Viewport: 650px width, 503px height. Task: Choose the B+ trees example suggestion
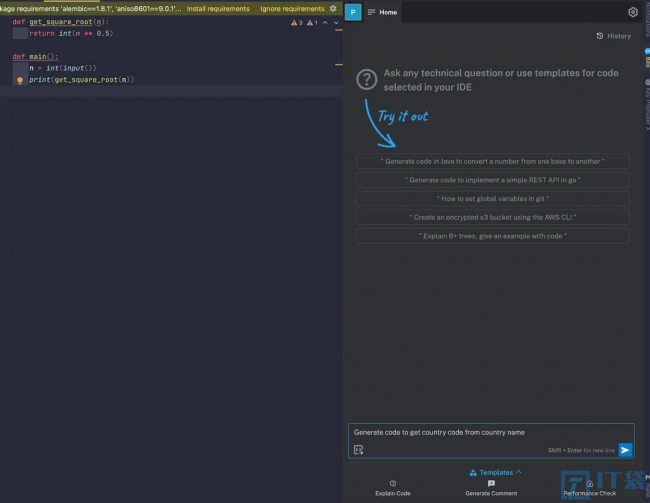[492, 236]
